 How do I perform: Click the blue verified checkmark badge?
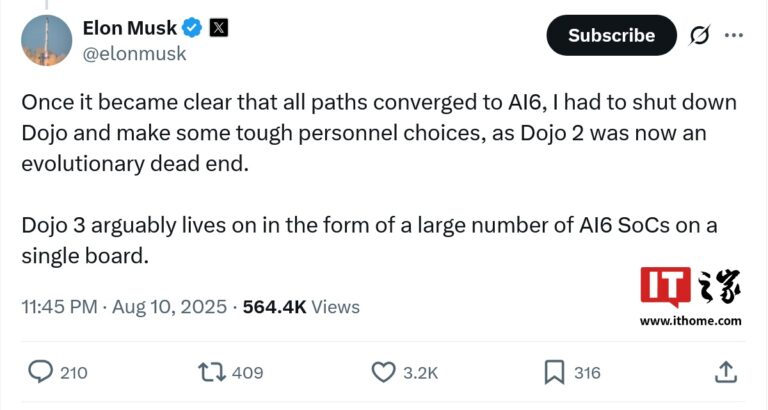click(192, 28)
